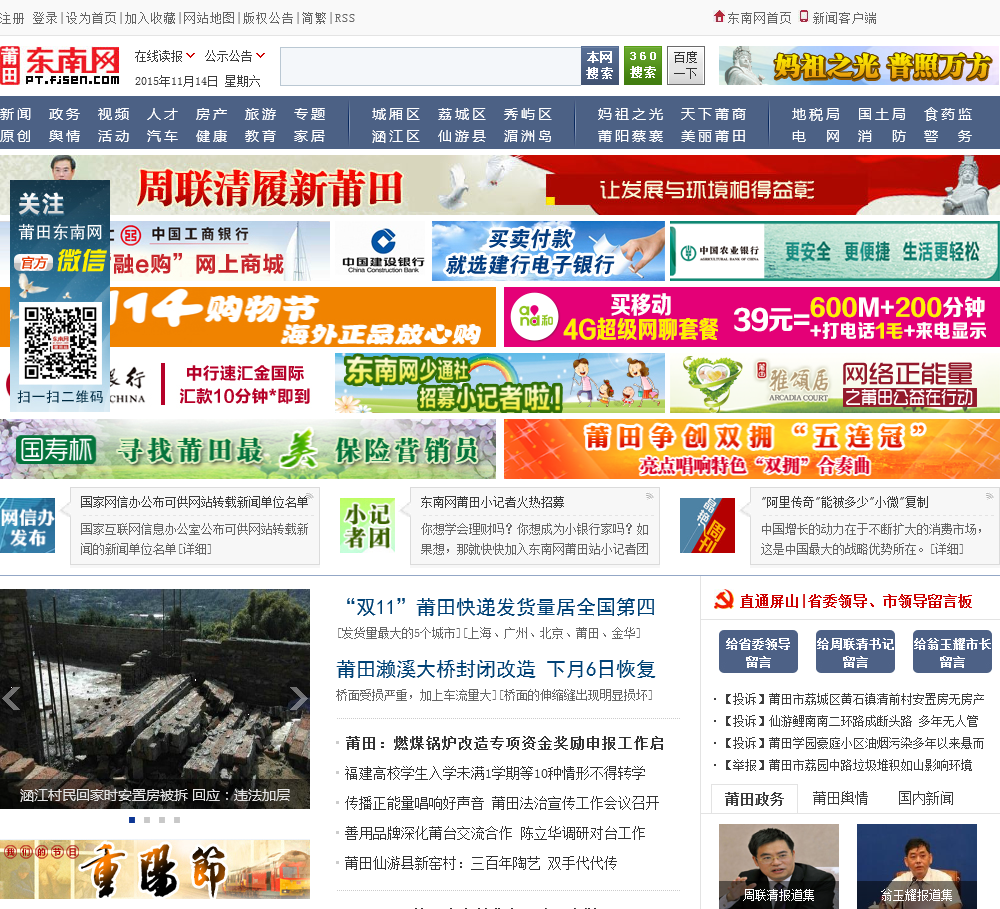Image resolution: width=1000 pixels, height=909 pixels.
Task: Click the 360搜索 button
Action: (x=643, y=66)
